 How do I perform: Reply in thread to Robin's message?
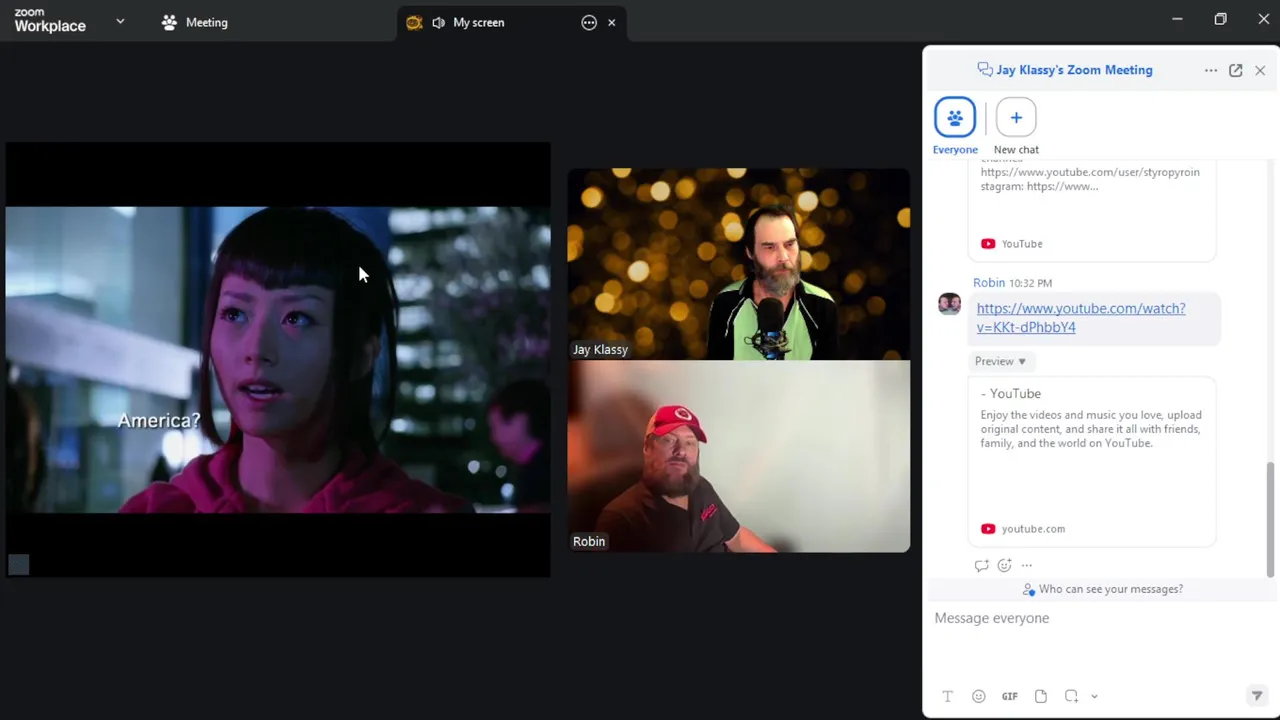click(981, 565)
